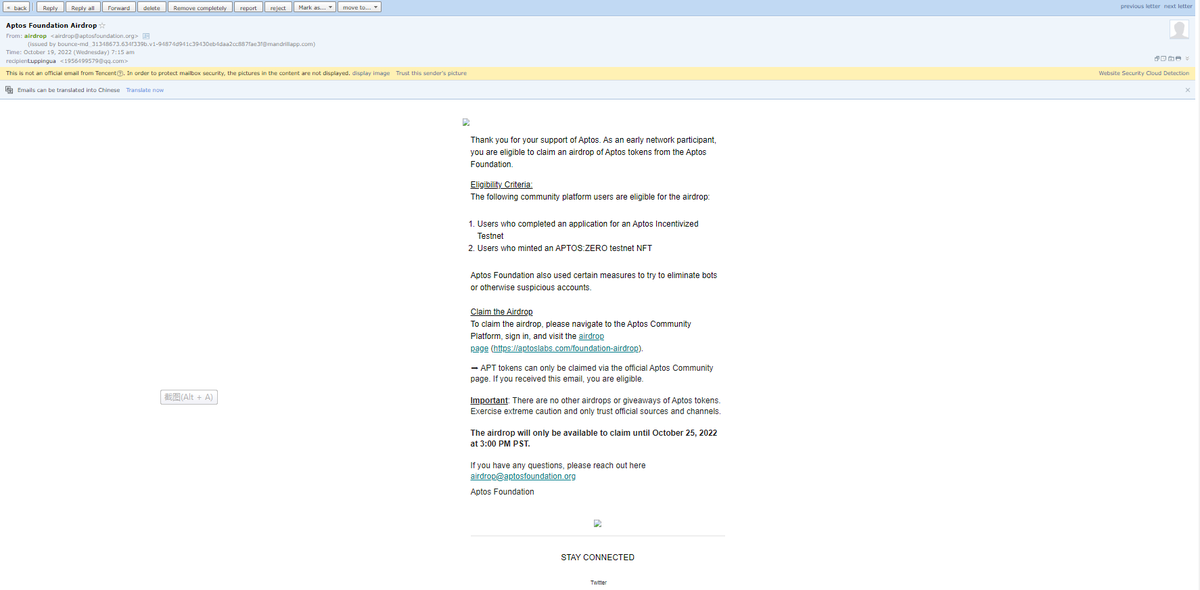Screen dimensions: 1200x590
Task: Click the print icon in the header
Action: coord(1178,58)
